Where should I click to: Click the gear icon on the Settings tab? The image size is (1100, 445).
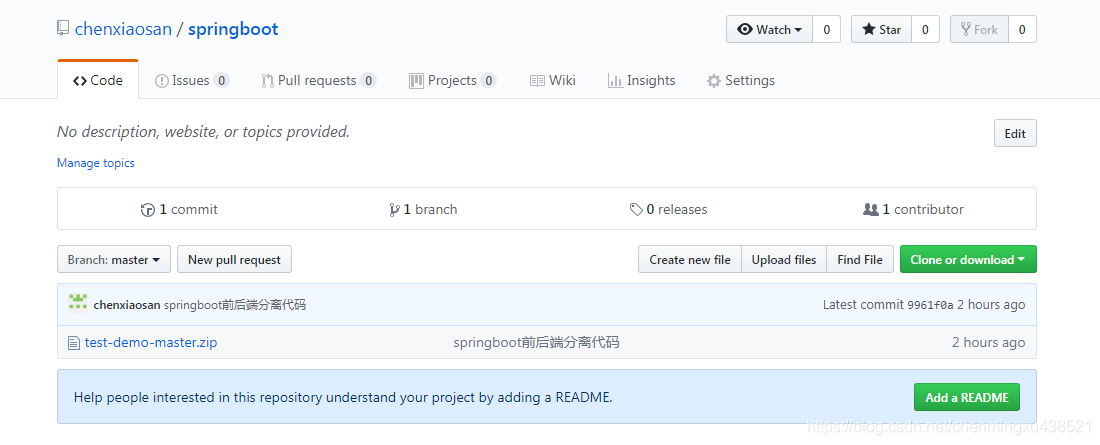(713, 81)
